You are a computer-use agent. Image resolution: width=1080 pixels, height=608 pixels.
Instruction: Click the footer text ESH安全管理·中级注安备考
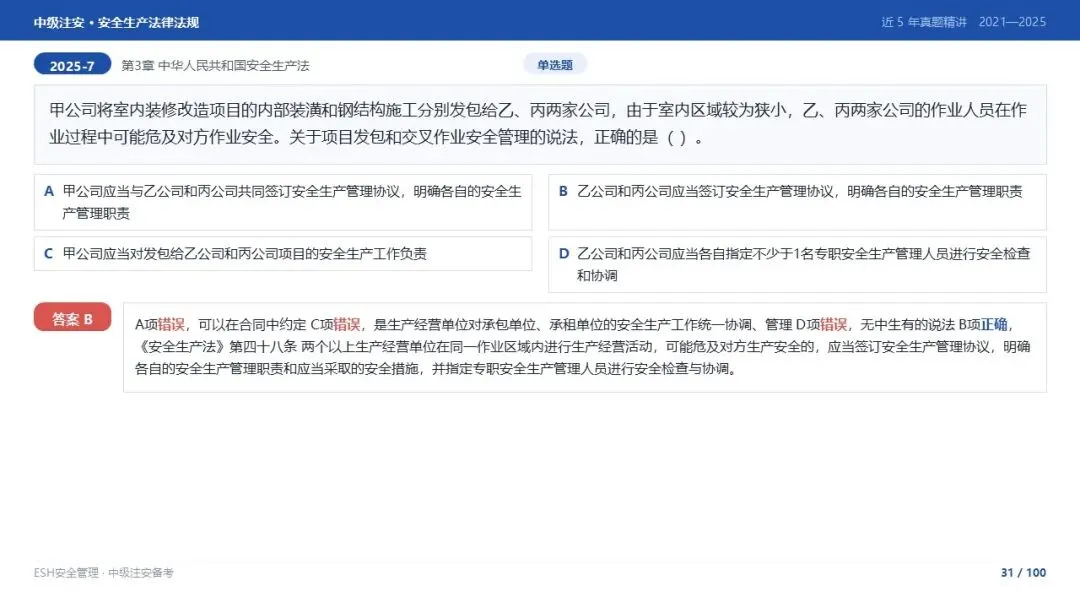[x=103, y=572]
